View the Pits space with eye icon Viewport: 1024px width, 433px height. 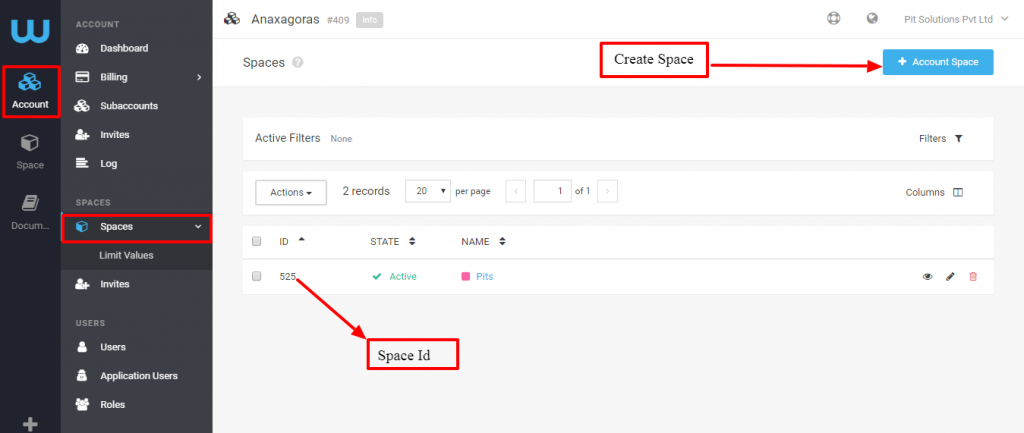point(927,277)
